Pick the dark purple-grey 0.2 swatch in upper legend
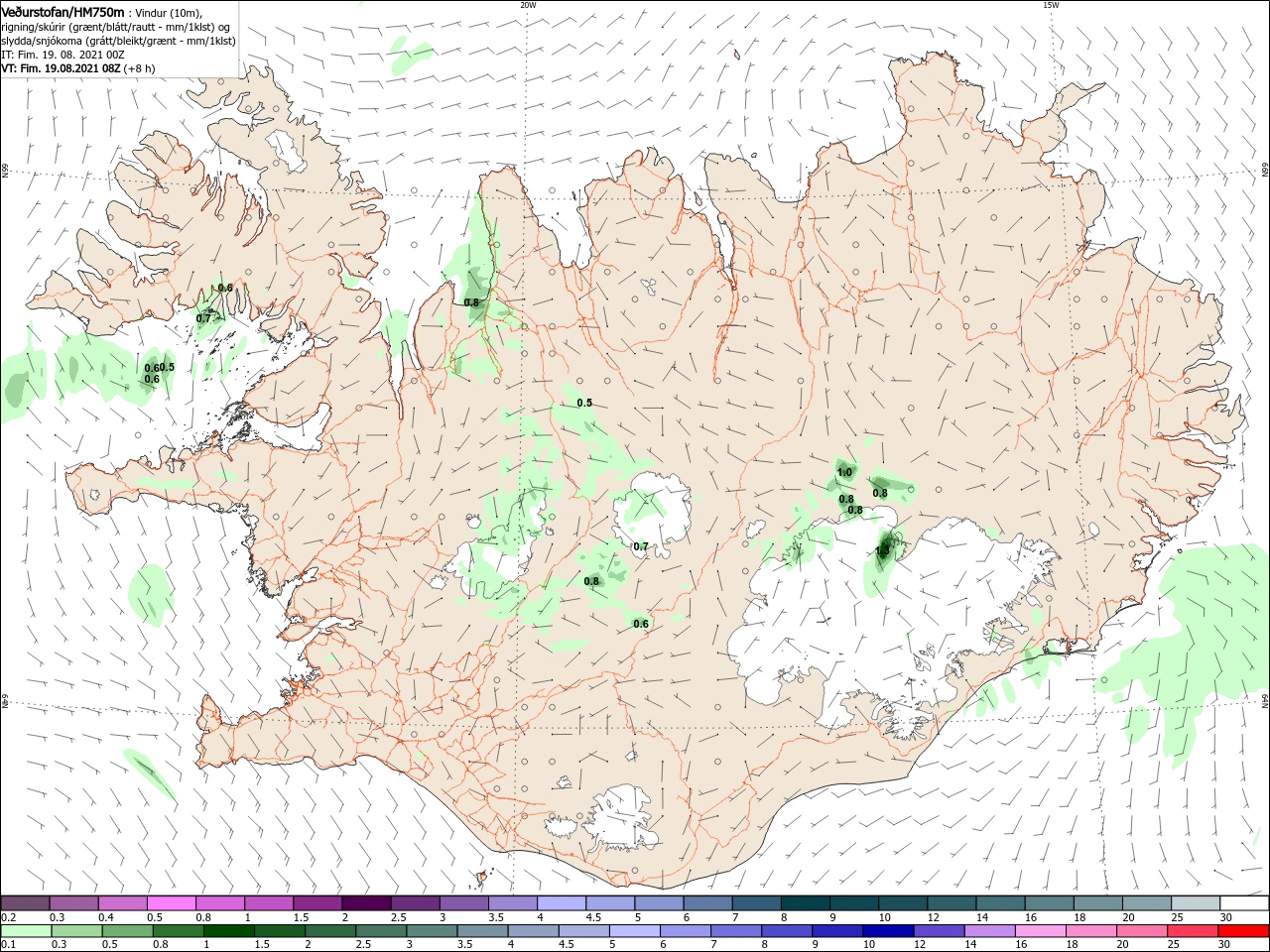This screenshot has width=1270, height=952. point(25,903)
